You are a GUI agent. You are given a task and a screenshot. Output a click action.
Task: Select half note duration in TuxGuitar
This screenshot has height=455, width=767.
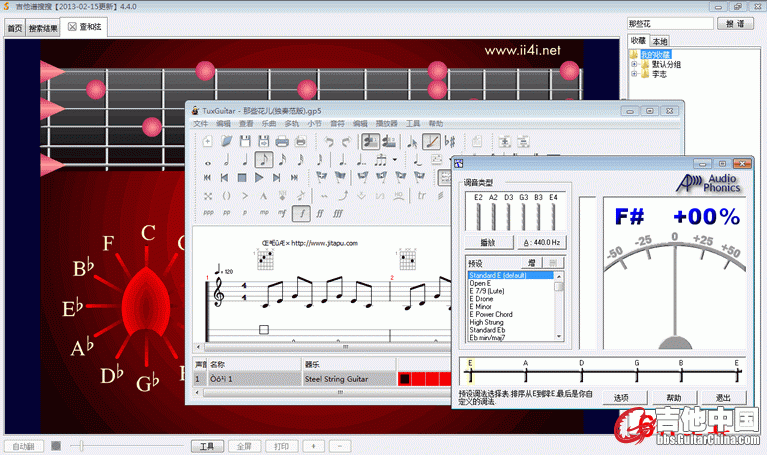(x=226, y=160)
